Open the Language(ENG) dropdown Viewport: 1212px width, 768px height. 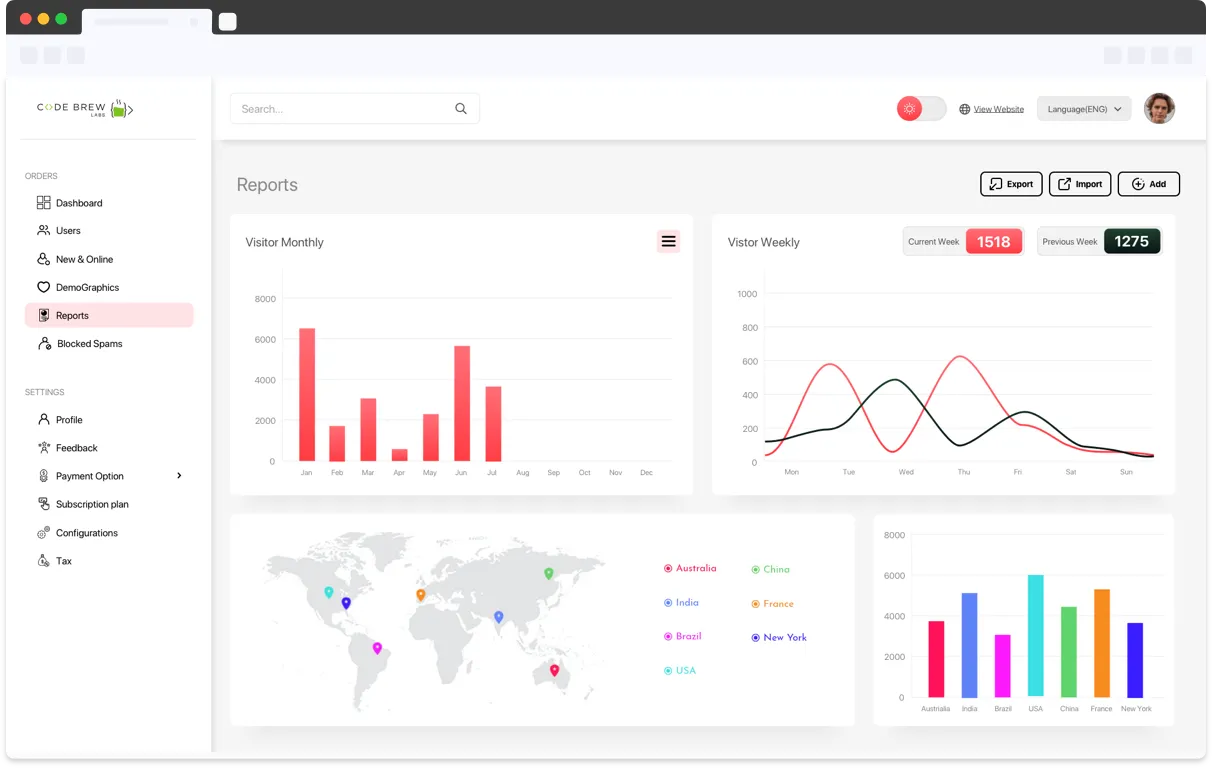[1084, 109]
